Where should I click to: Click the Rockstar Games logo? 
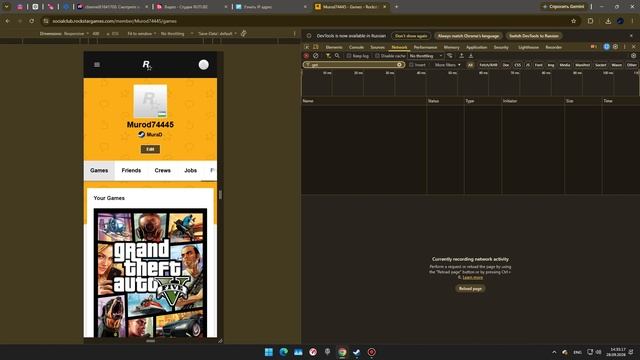(x=147, y=64)
